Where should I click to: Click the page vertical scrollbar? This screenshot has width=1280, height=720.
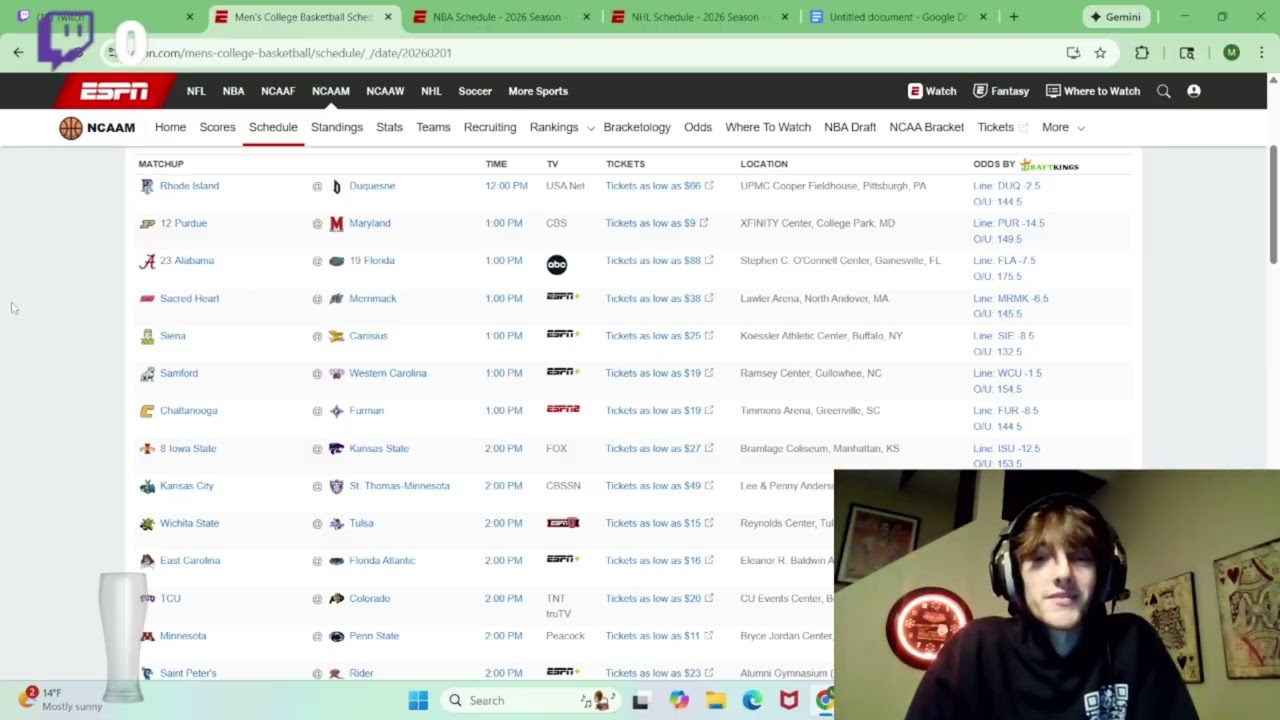click(x=1273, y=205)
